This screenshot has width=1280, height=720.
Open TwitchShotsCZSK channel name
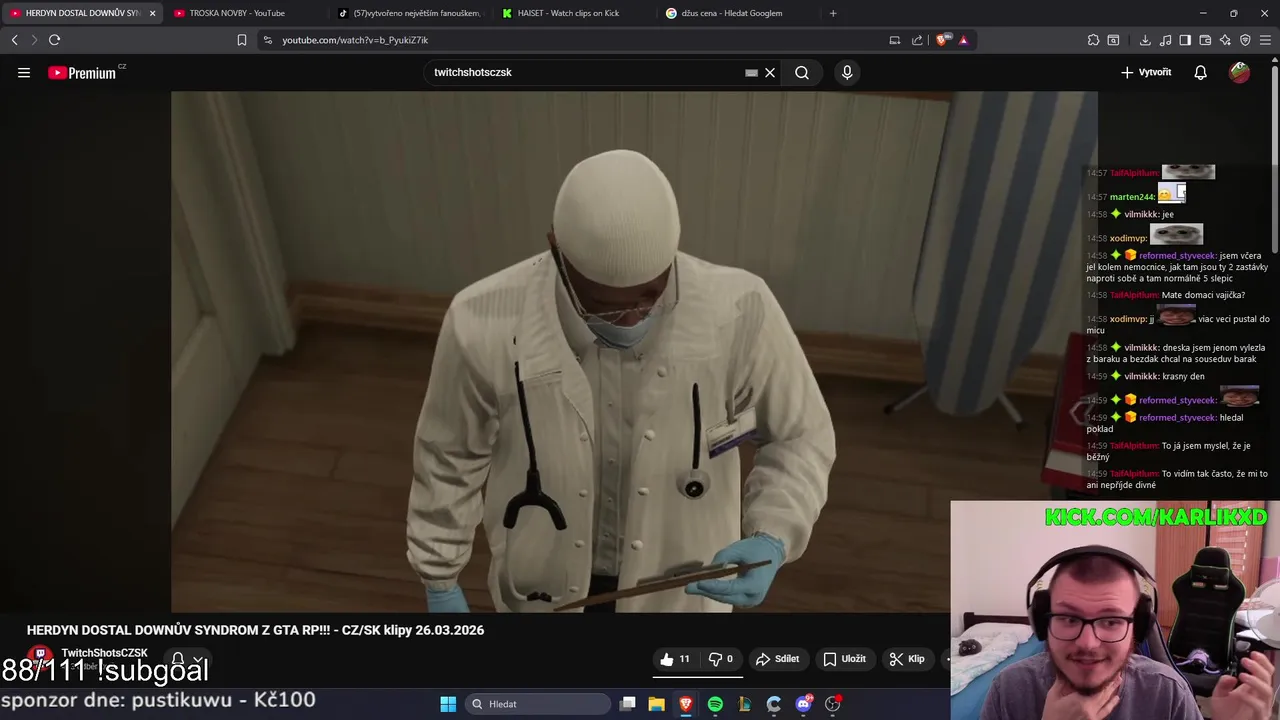point(104,653)
